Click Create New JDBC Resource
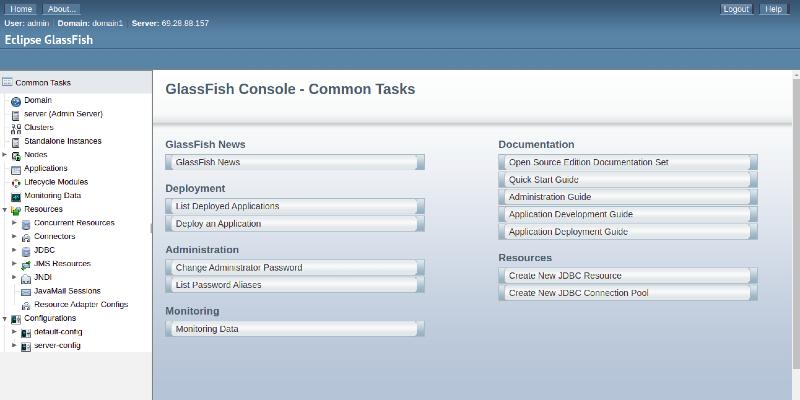800x400 pixels. pyautogui.click(x=628, y=276)
